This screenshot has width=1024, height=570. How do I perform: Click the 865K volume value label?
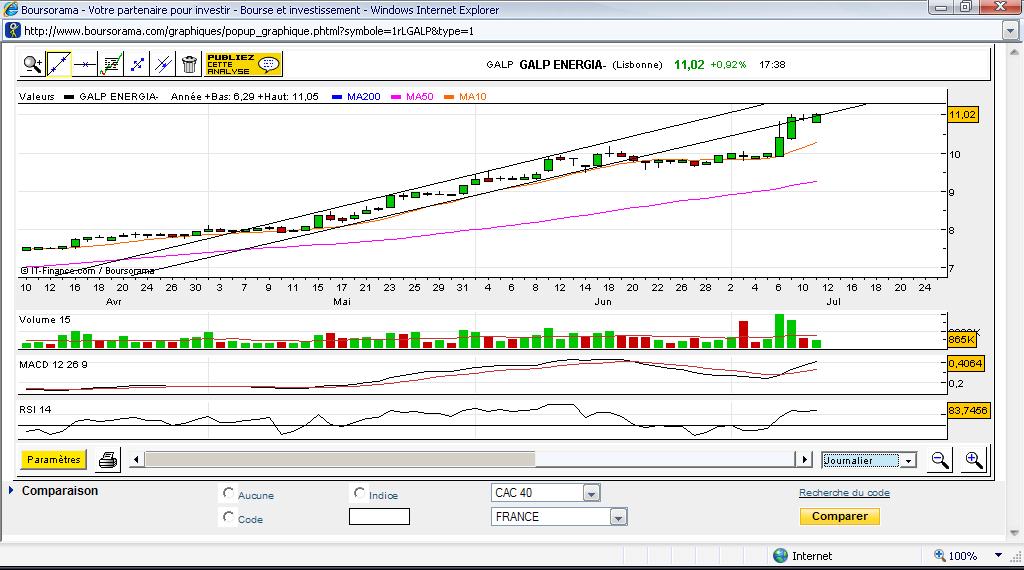click(x=961, y=340)
